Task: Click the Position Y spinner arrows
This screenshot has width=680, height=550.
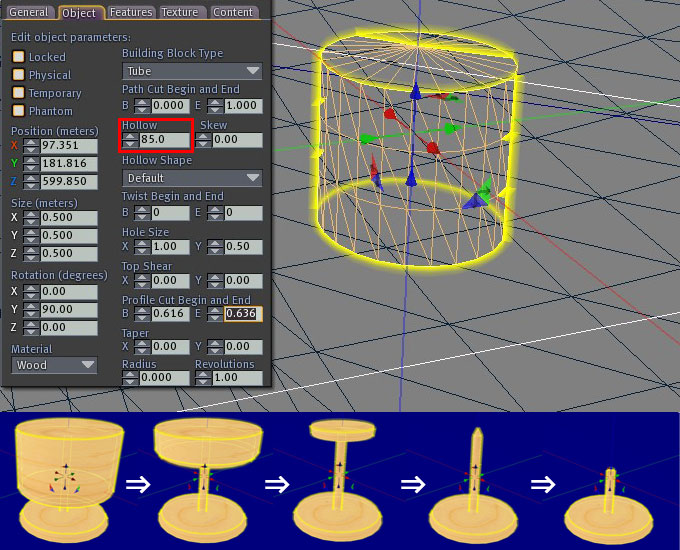Action: pyautogui.click(x=30, y=164)
